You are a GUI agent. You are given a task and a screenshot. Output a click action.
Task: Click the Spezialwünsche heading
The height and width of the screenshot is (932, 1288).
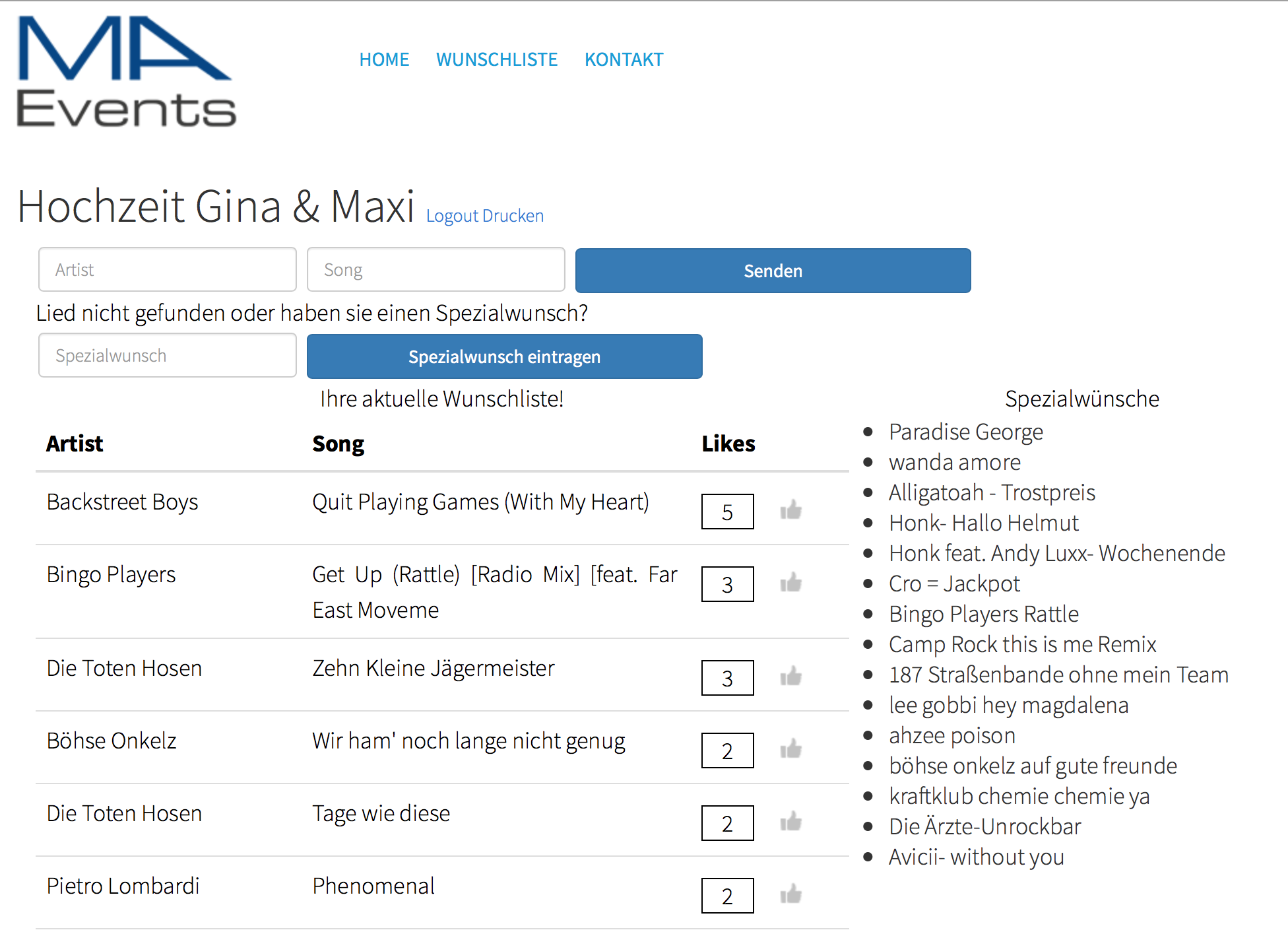[1082, 399]
